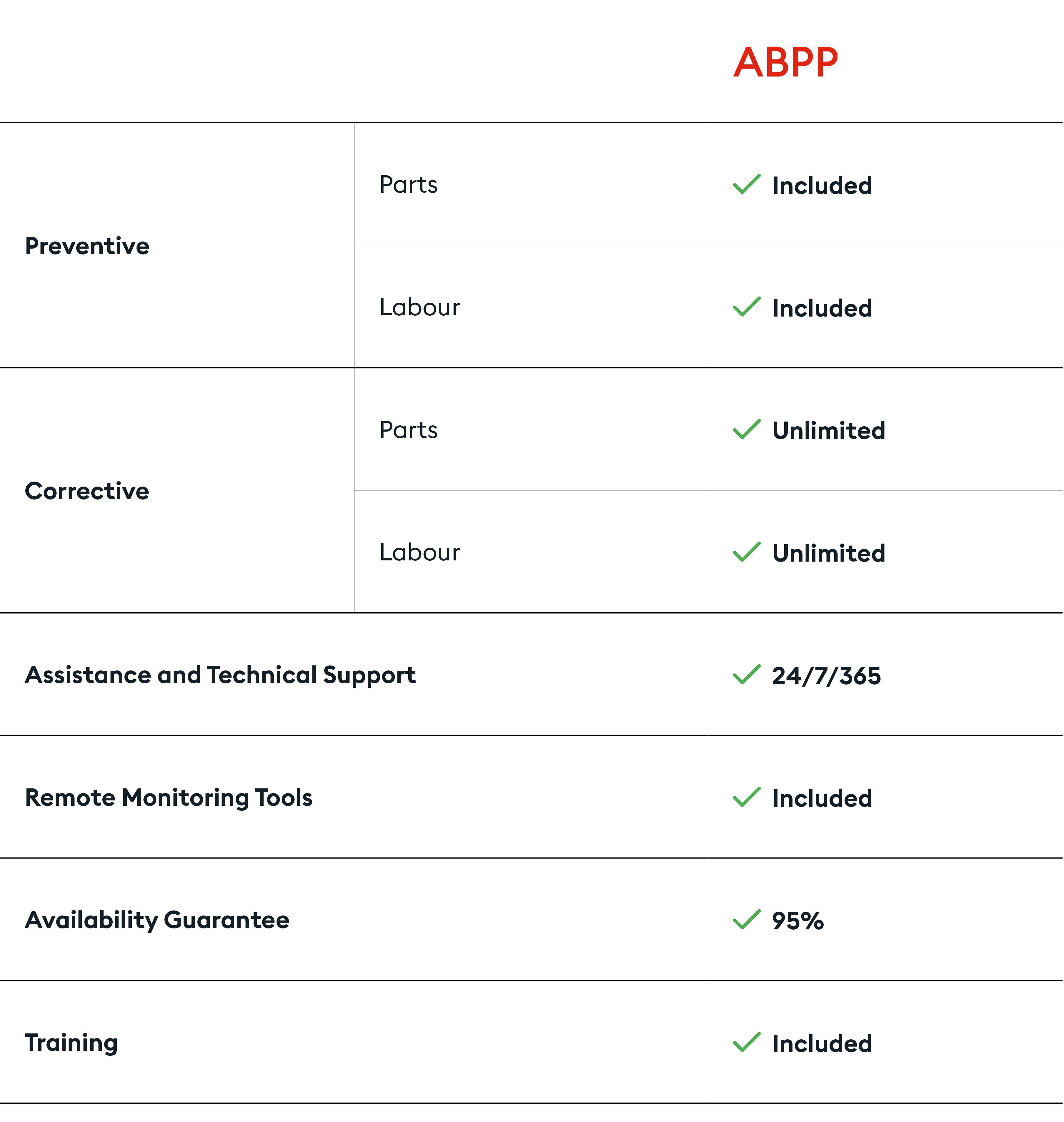Select the green tick for Corrective Labour Unlimited
Screen dimensions: 1064x1122
[x=746, y=552]
